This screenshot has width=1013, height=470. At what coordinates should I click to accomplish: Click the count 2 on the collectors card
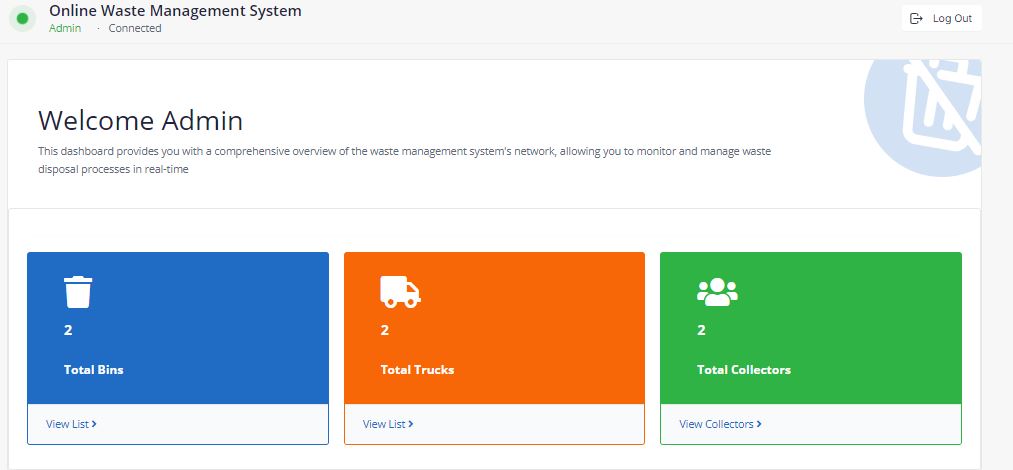[701, 331]
